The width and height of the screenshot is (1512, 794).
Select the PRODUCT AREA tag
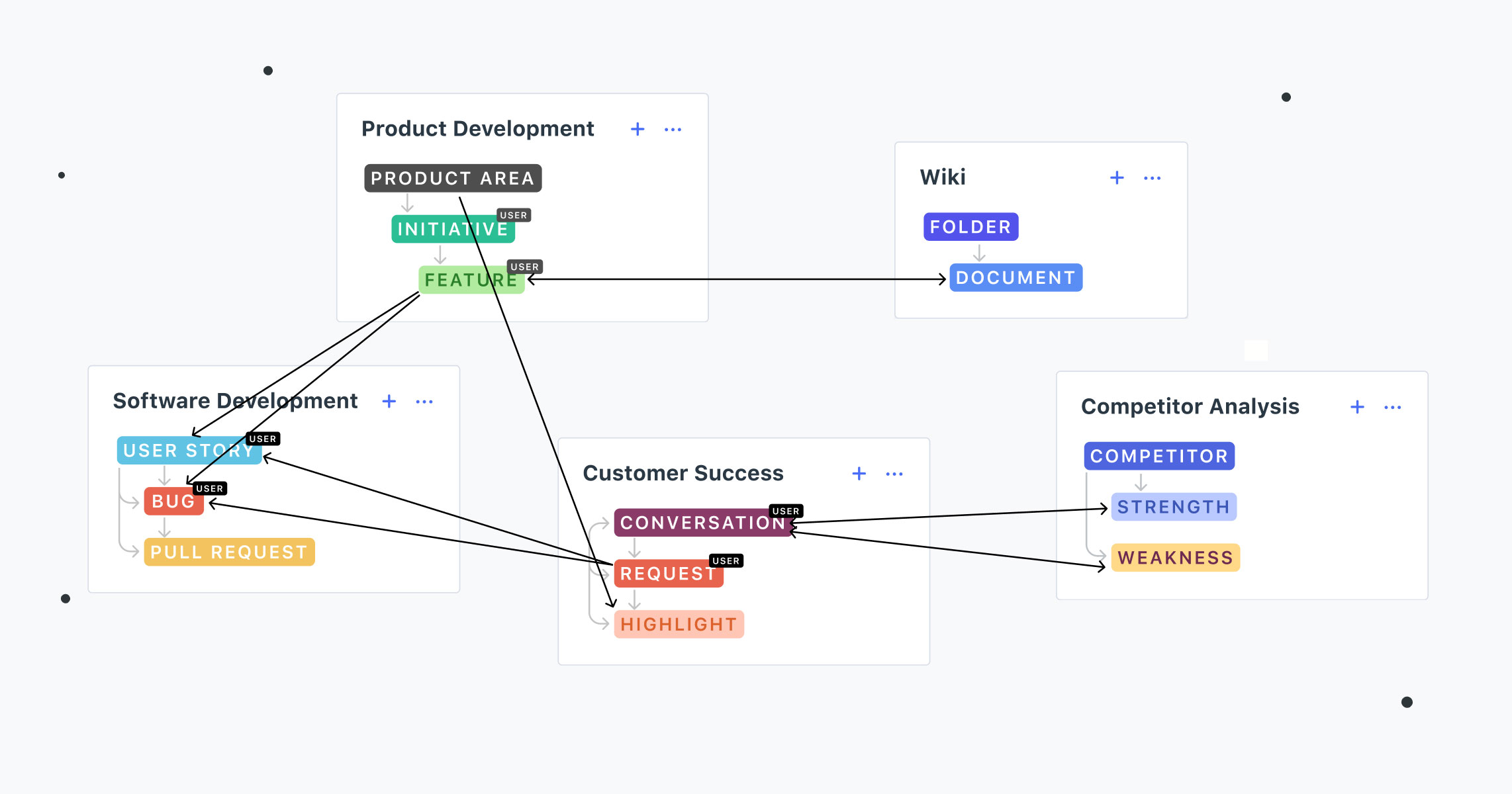(453, 178)
